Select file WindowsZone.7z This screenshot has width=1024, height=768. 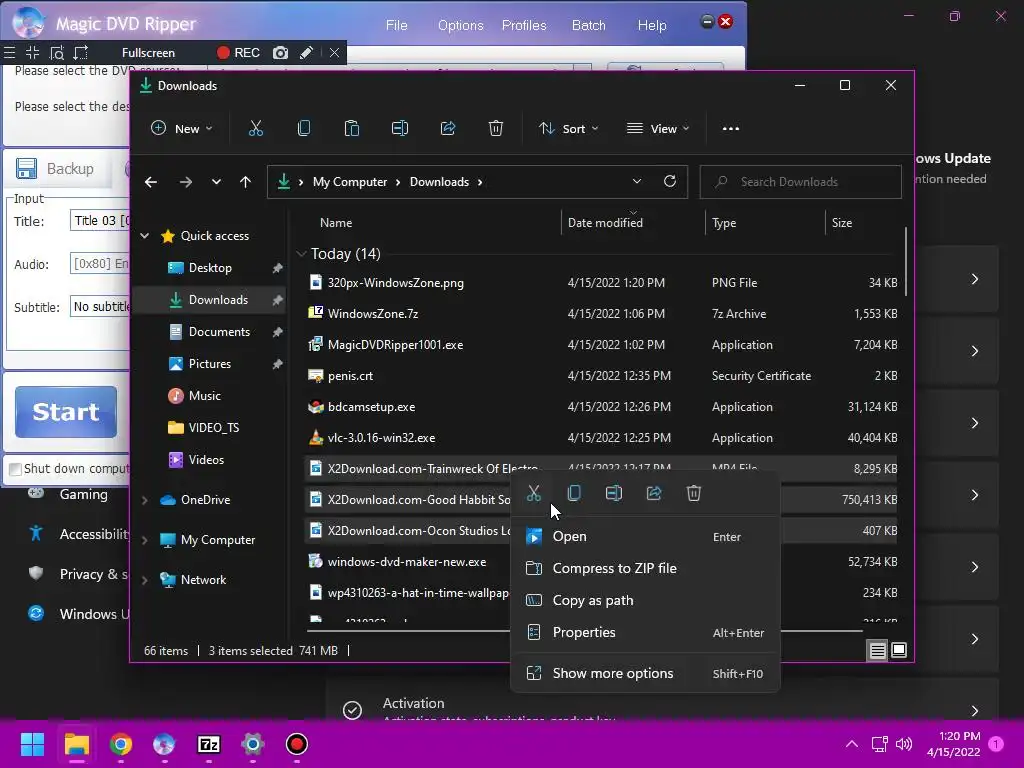click(x=373, y=314)
